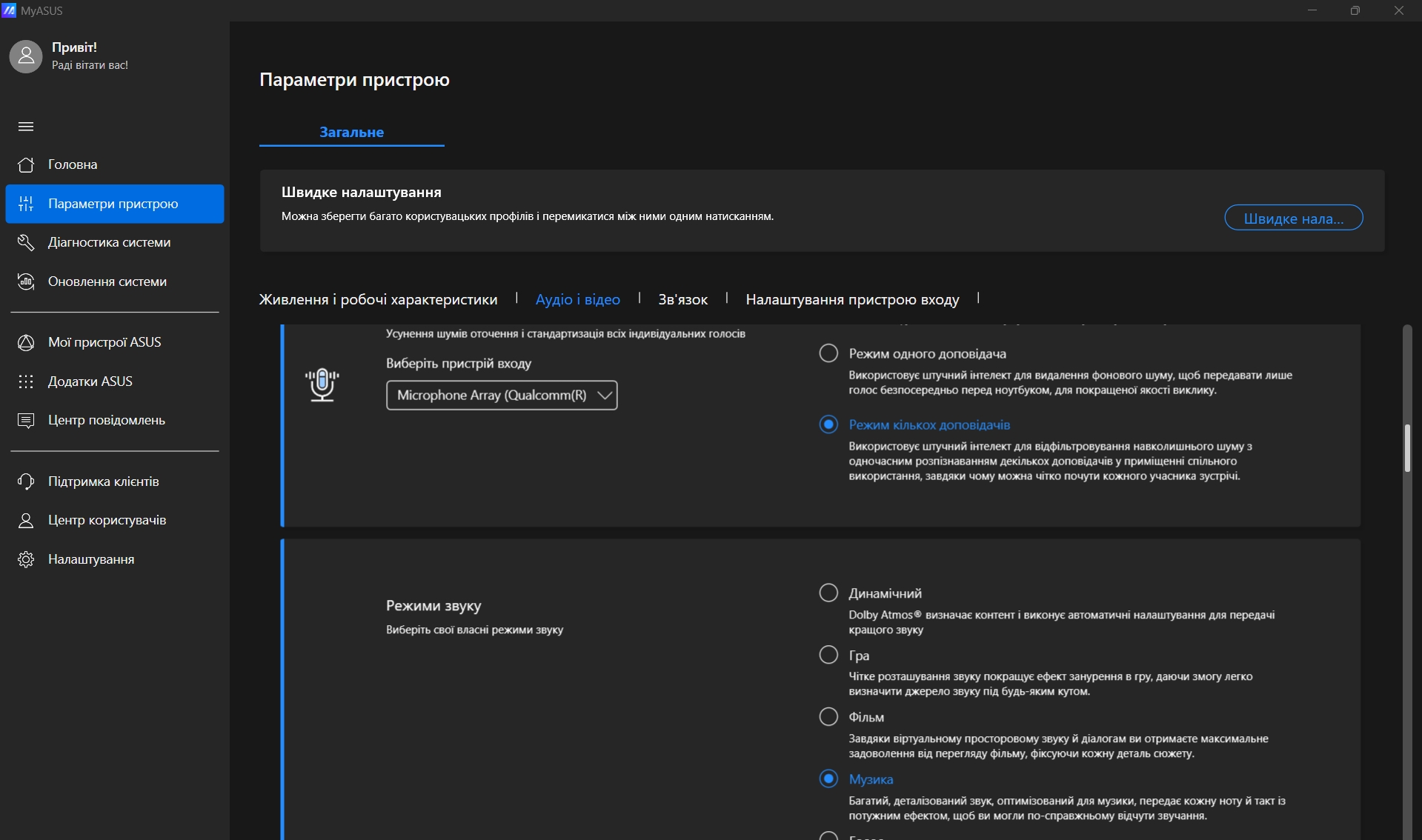This screenshot has height=840, width=1422.
Task: Open Центр користувачів in the sidebar
Action: [107, 520]
